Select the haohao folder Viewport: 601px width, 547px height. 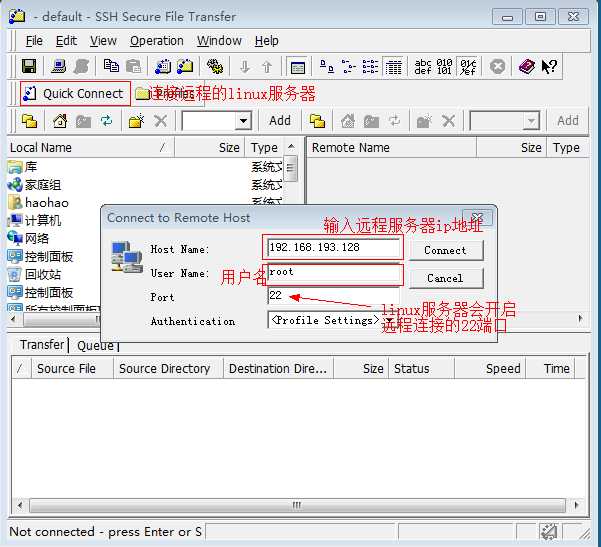coord(38,202)
